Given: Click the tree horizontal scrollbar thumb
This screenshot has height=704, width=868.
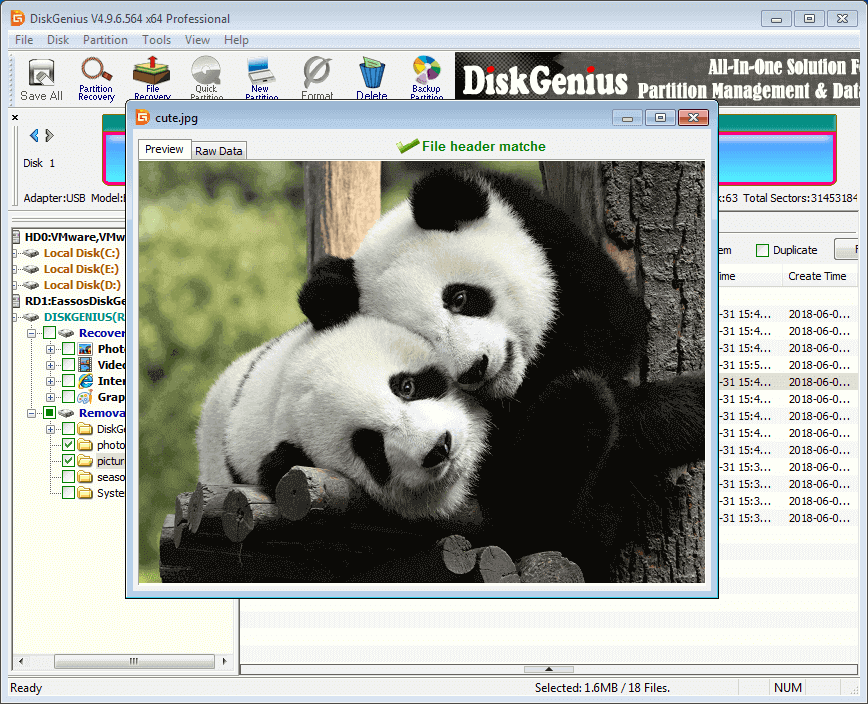Looking at the screenshot, I should point(134,661).
